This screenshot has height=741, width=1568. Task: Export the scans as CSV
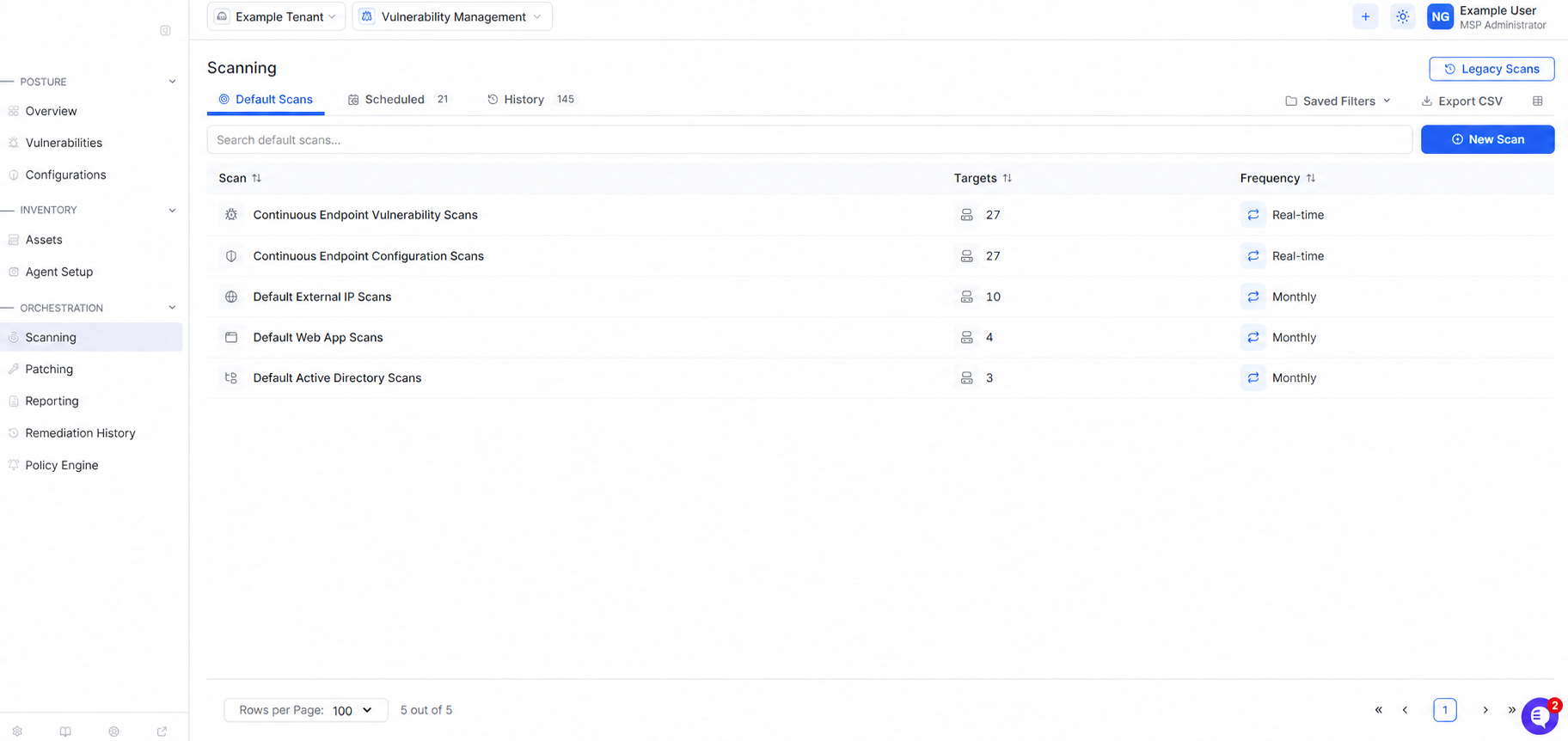pos(1461,101)
